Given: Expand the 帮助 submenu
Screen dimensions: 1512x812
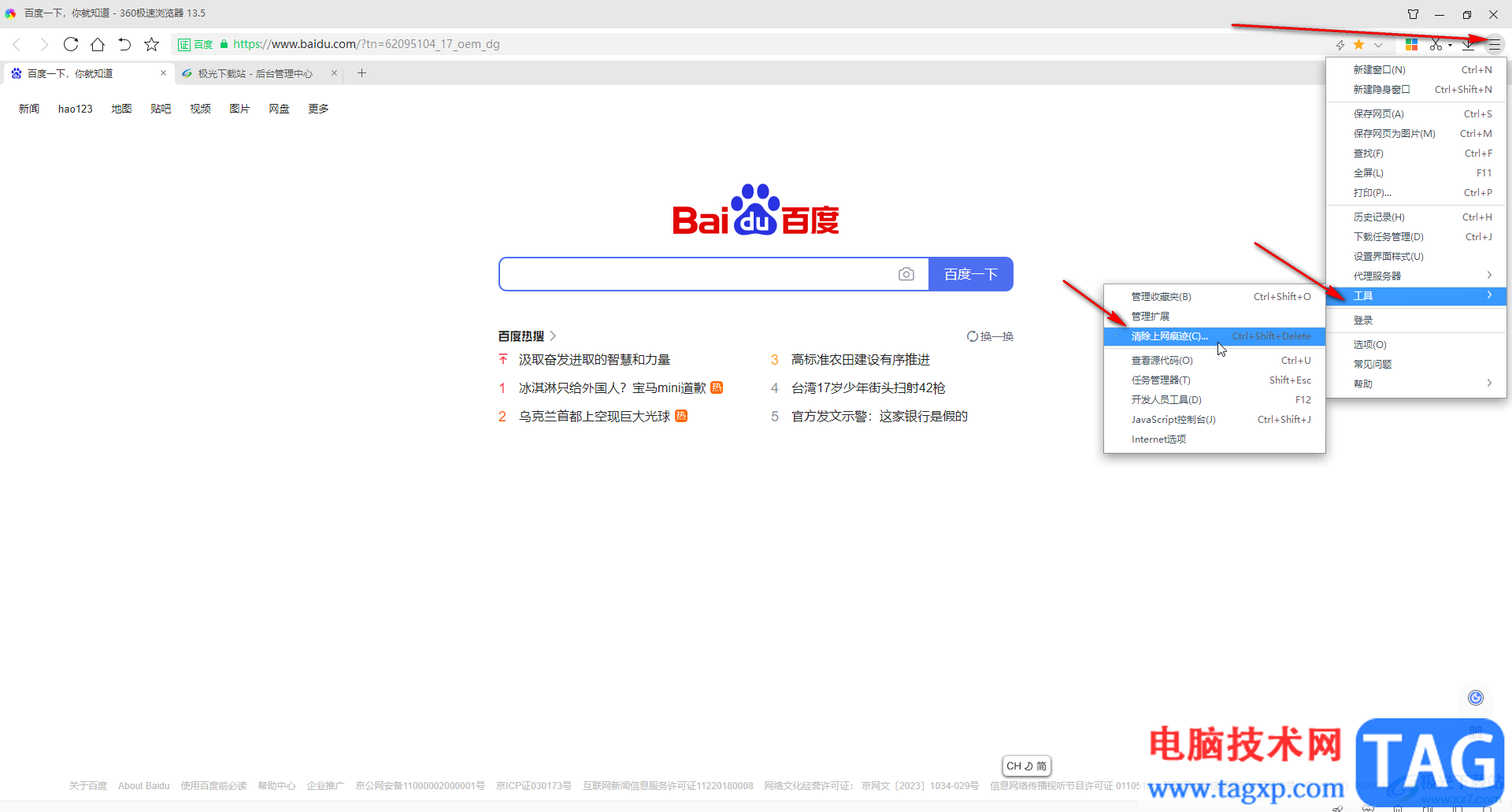Looking at the screenshot, I should 1417,384.
